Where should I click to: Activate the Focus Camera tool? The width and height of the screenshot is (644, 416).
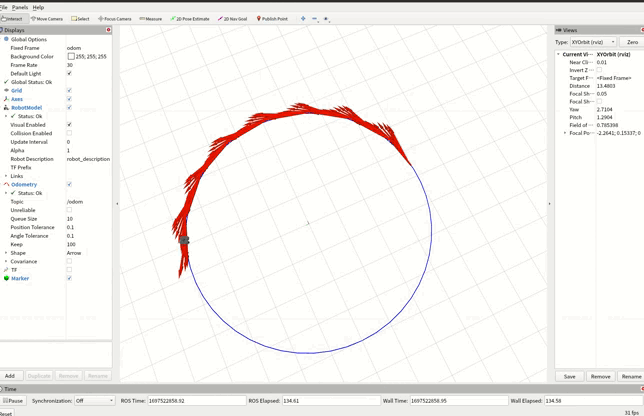[x=114, y=18]
